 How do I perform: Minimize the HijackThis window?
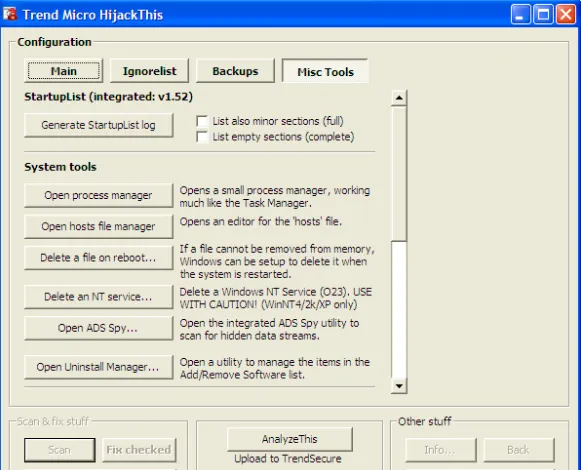521,14
